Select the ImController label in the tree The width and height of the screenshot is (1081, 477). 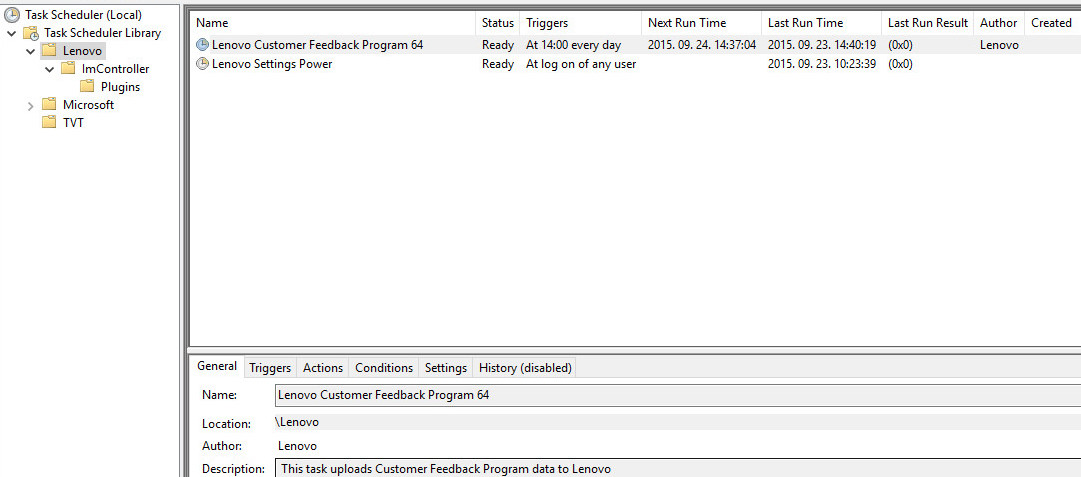(115, 69)
